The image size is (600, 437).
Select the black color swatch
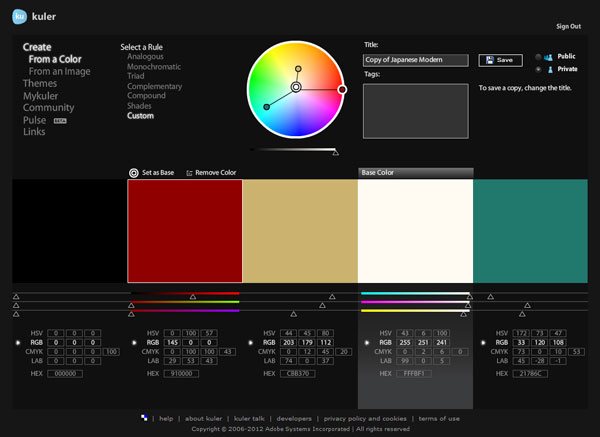70,231
